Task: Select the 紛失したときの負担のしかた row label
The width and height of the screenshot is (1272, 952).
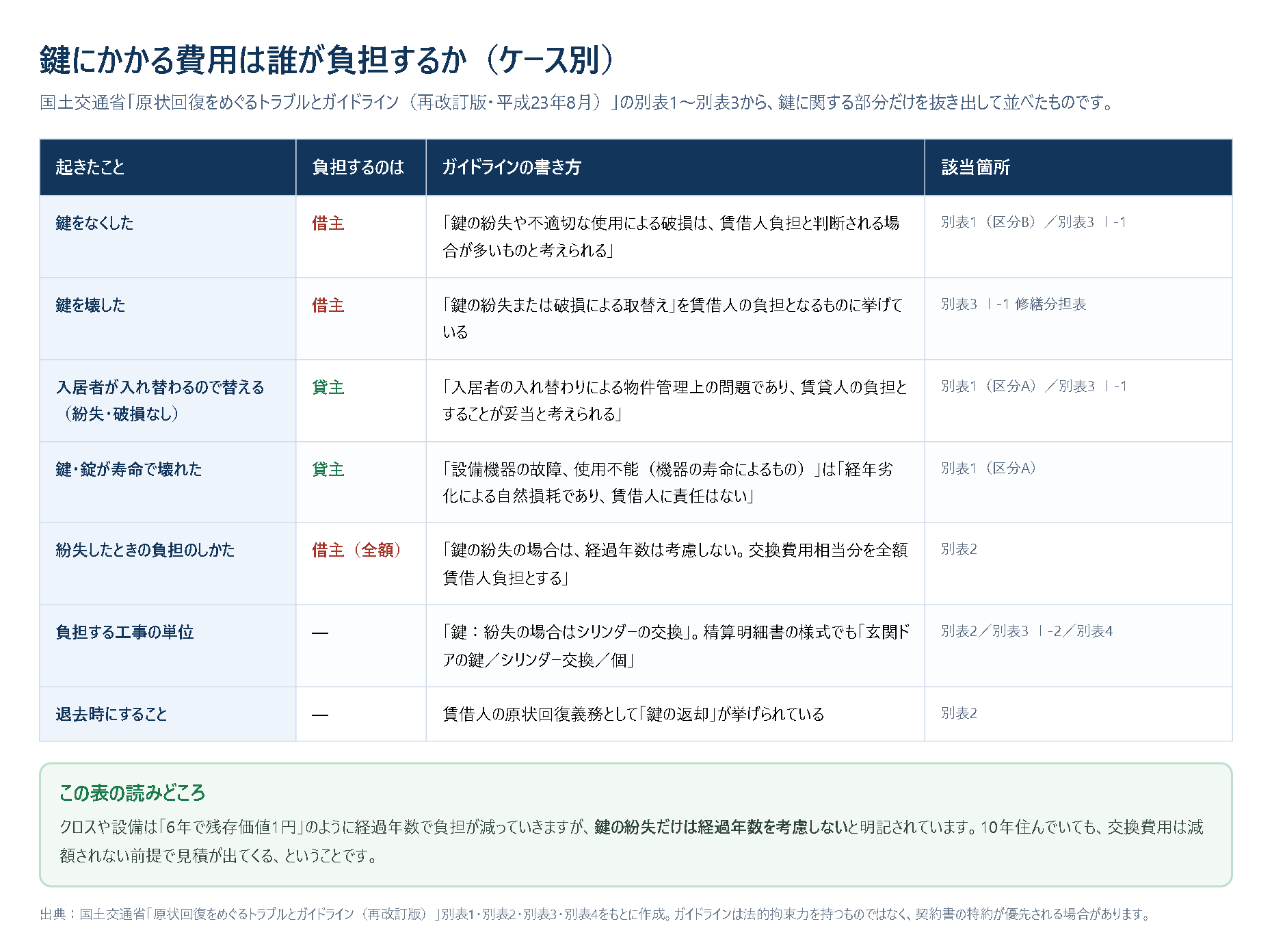Action: [x=145, y=550]
